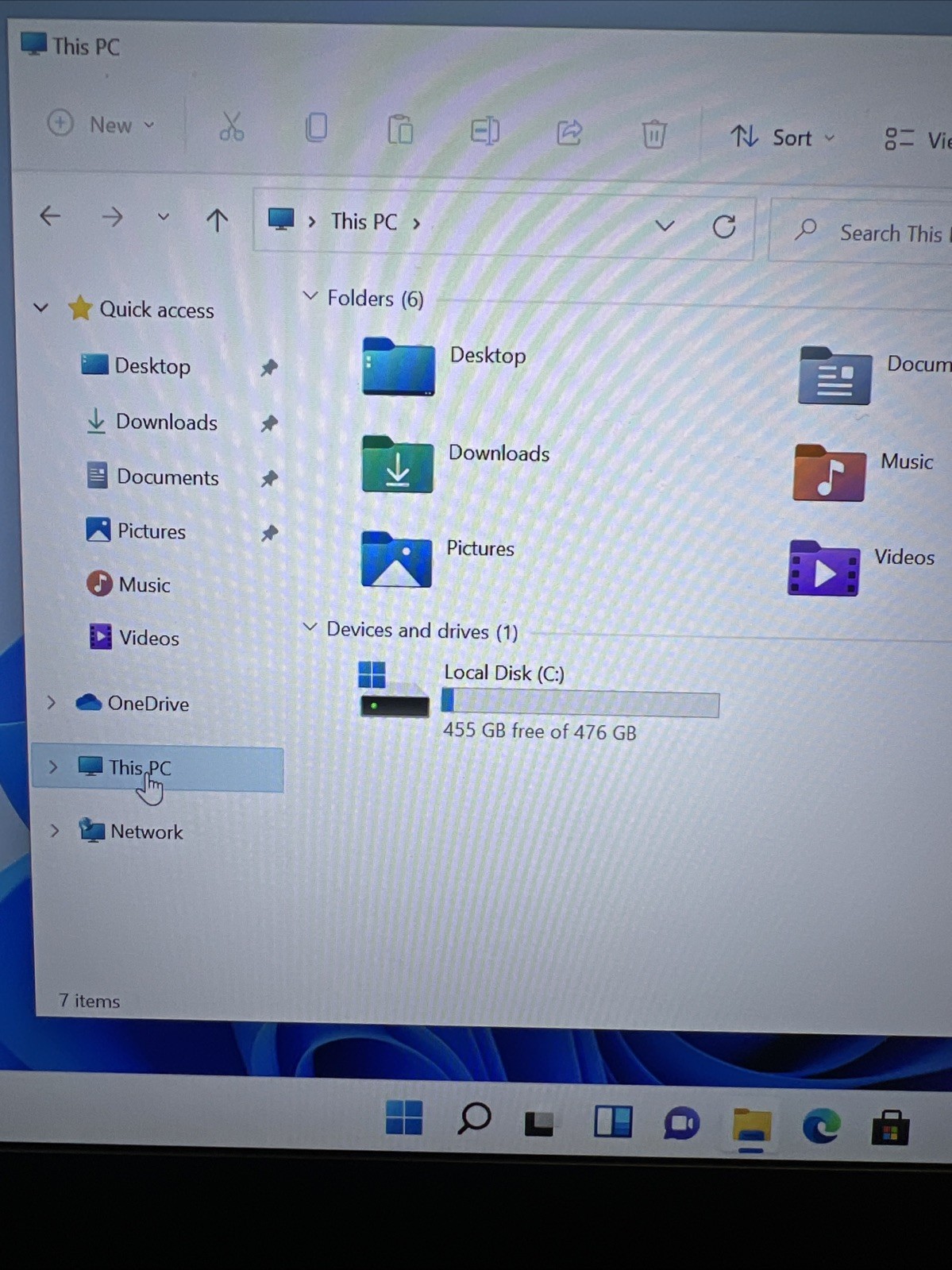Collapse the Quick access tree
The image size is (952, 1270).
point(41,307)
